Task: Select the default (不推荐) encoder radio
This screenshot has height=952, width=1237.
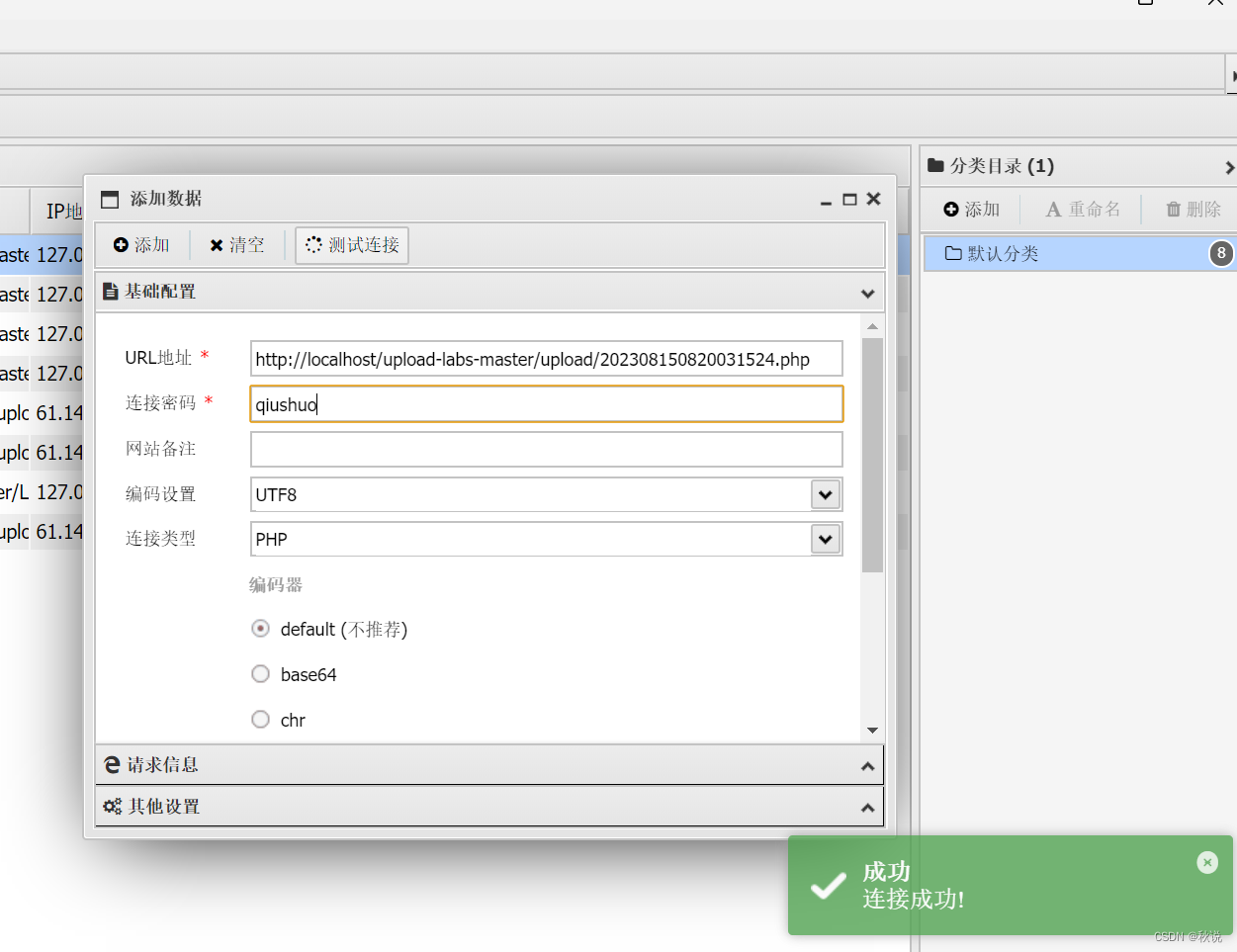Action: point(260,629)
